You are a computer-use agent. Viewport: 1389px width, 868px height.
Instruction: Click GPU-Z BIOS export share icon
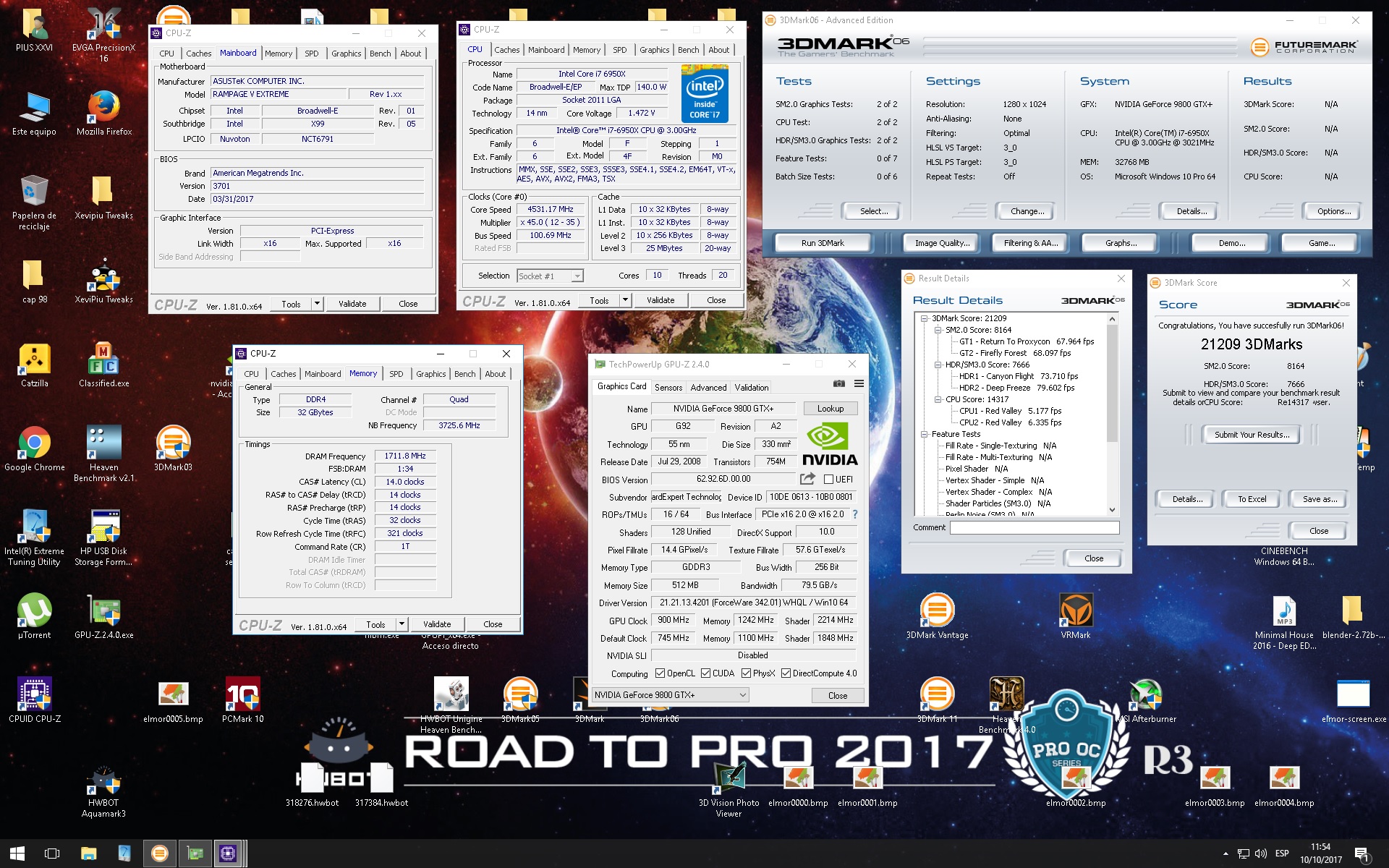807,479
